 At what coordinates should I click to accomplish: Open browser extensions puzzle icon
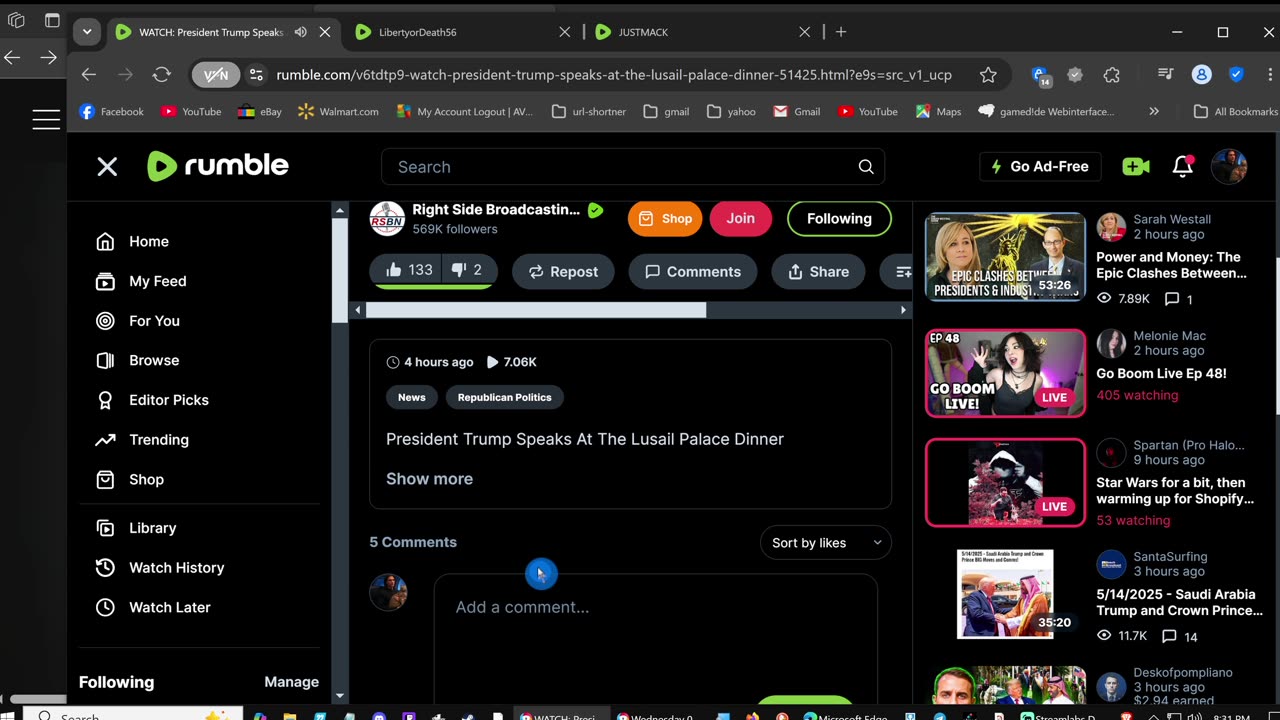[x=1111, y=75]
